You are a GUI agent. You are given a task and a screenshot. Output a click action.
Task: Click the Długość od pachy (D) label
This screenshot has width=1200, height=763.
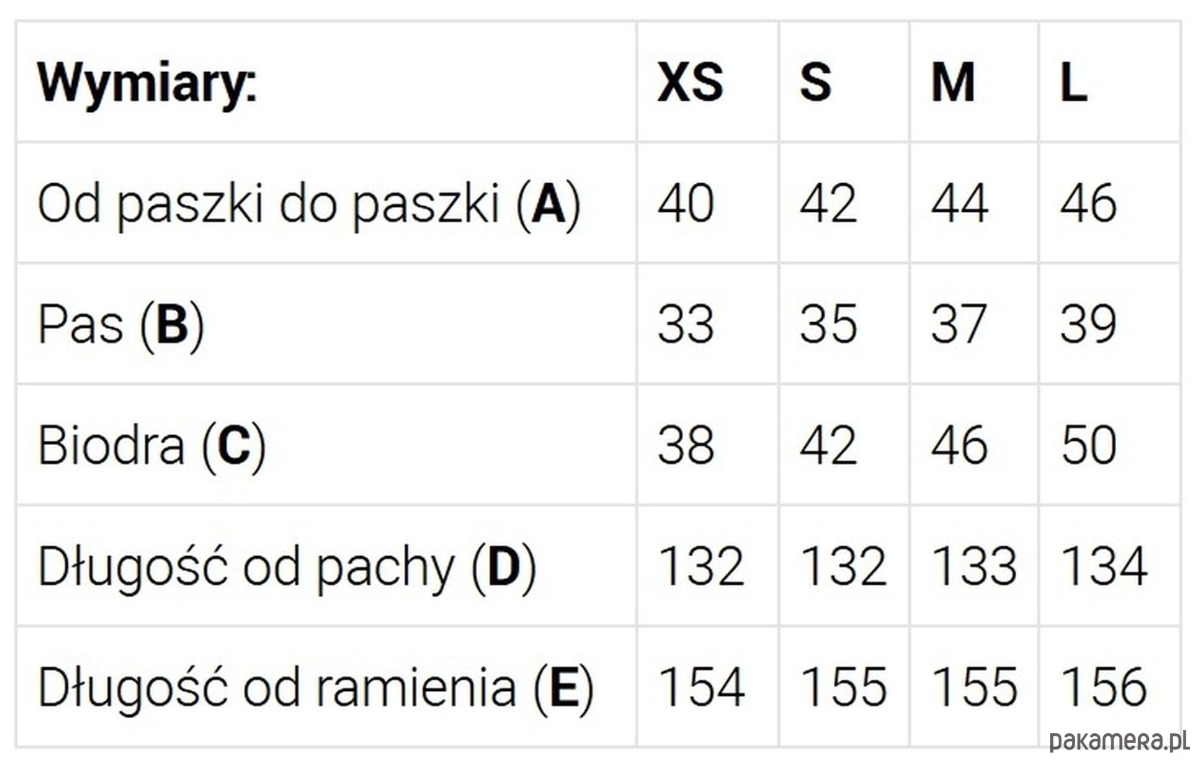(x=287, y=568)
